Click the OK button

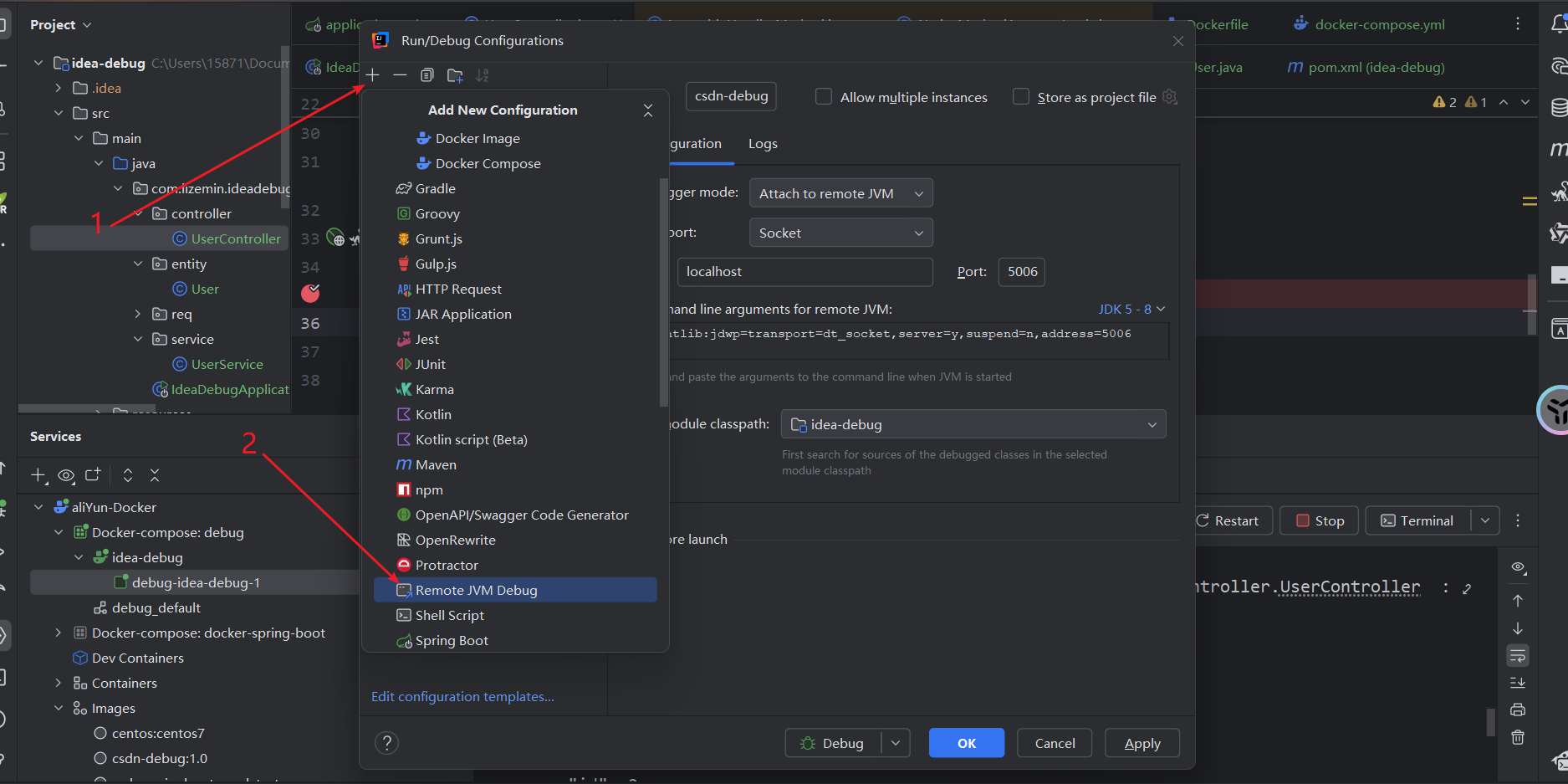click(966, 743)
